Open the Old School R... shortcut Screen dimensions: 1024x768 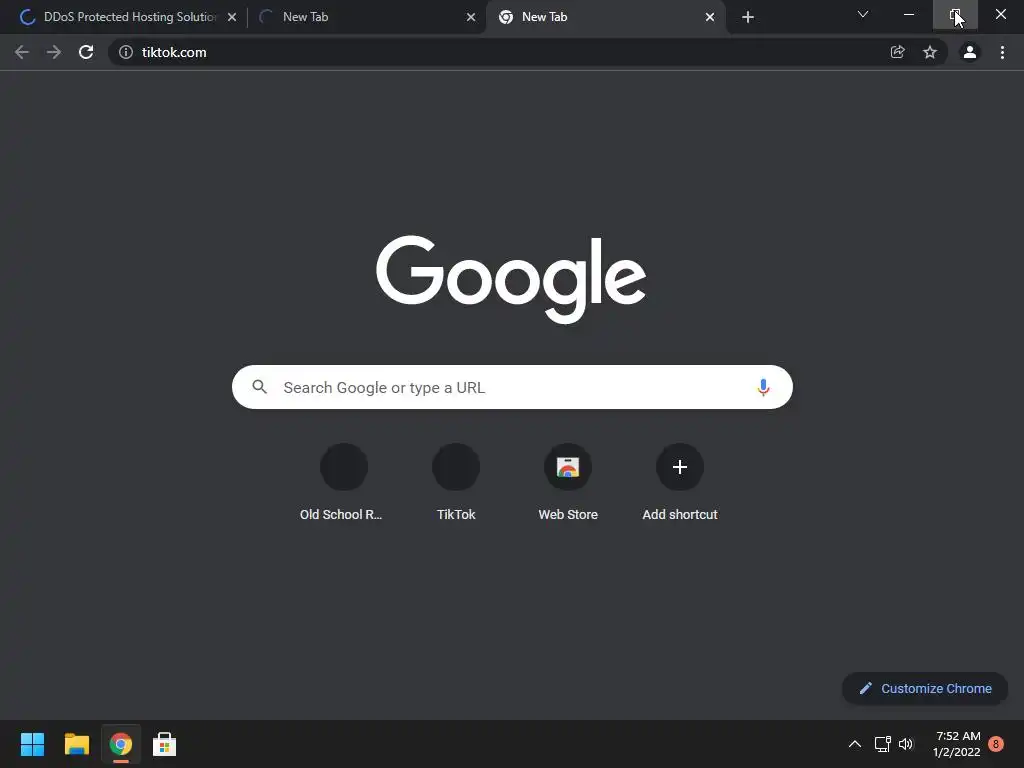pyautogui.click(x=344, y=482)
